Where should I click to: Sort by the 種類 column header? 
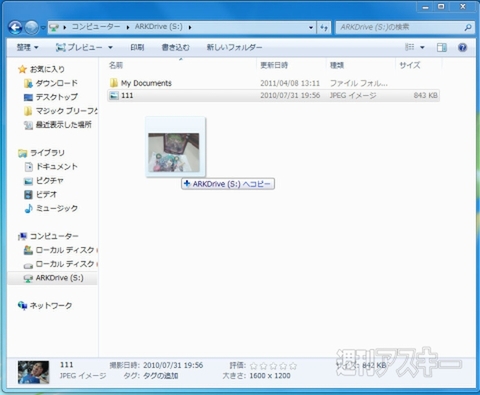[x=337, y=65]
